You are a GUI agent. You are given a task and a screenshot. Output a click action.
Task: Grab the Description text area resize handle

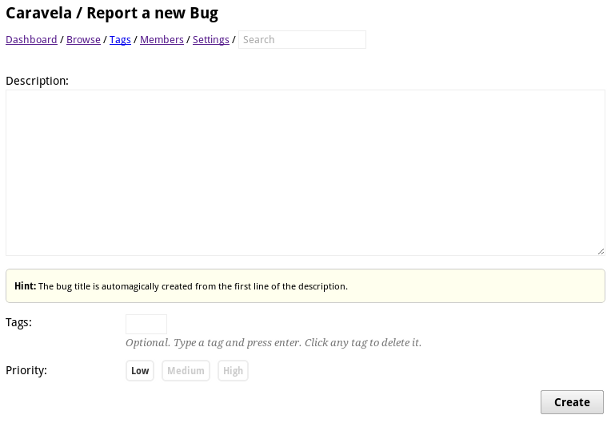click(600, 251)
